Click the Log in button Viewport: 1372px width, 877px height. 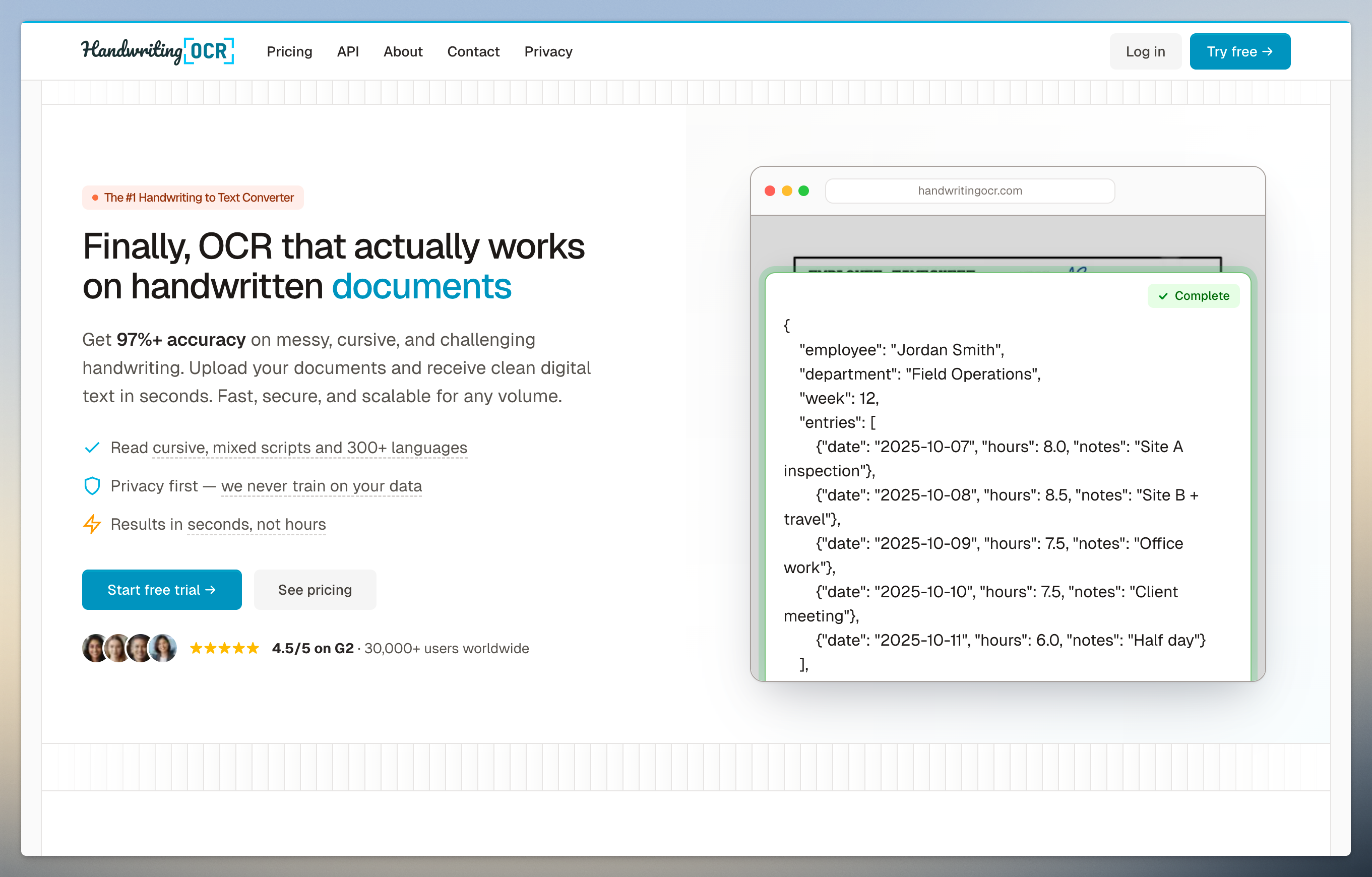[x=1145, y=51]
